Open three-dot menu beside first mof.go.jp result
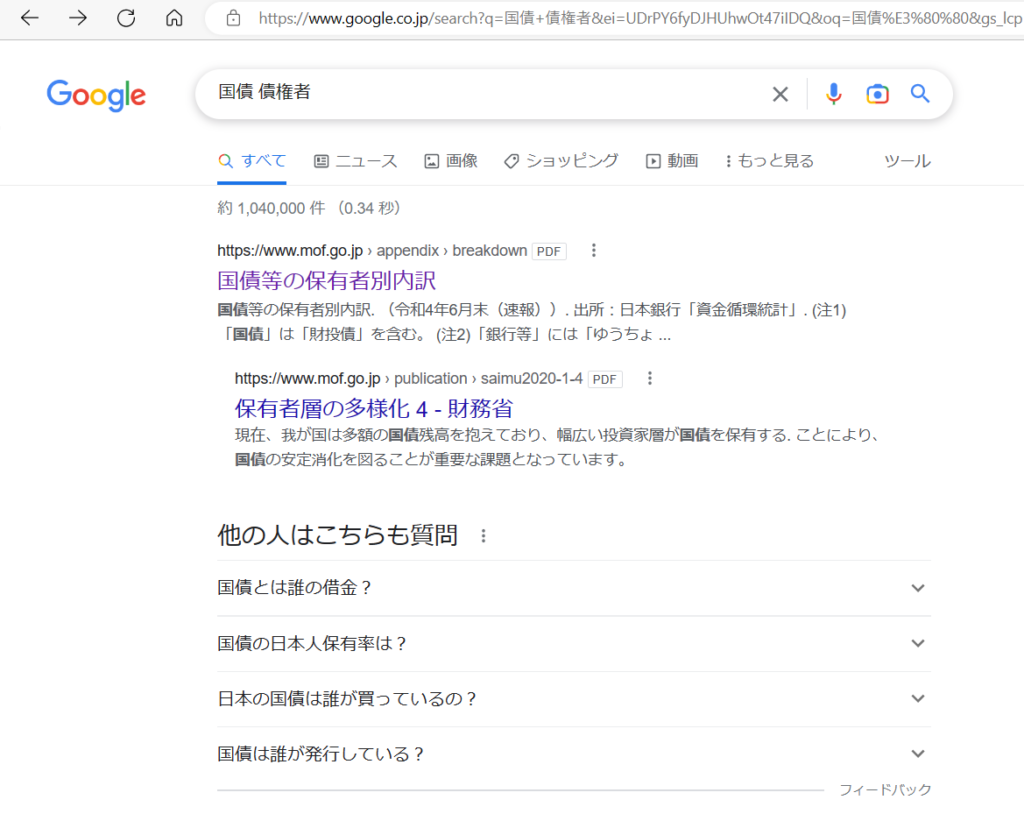The image size is (1024, 828). pyautogui.click(x=594, y=251)
